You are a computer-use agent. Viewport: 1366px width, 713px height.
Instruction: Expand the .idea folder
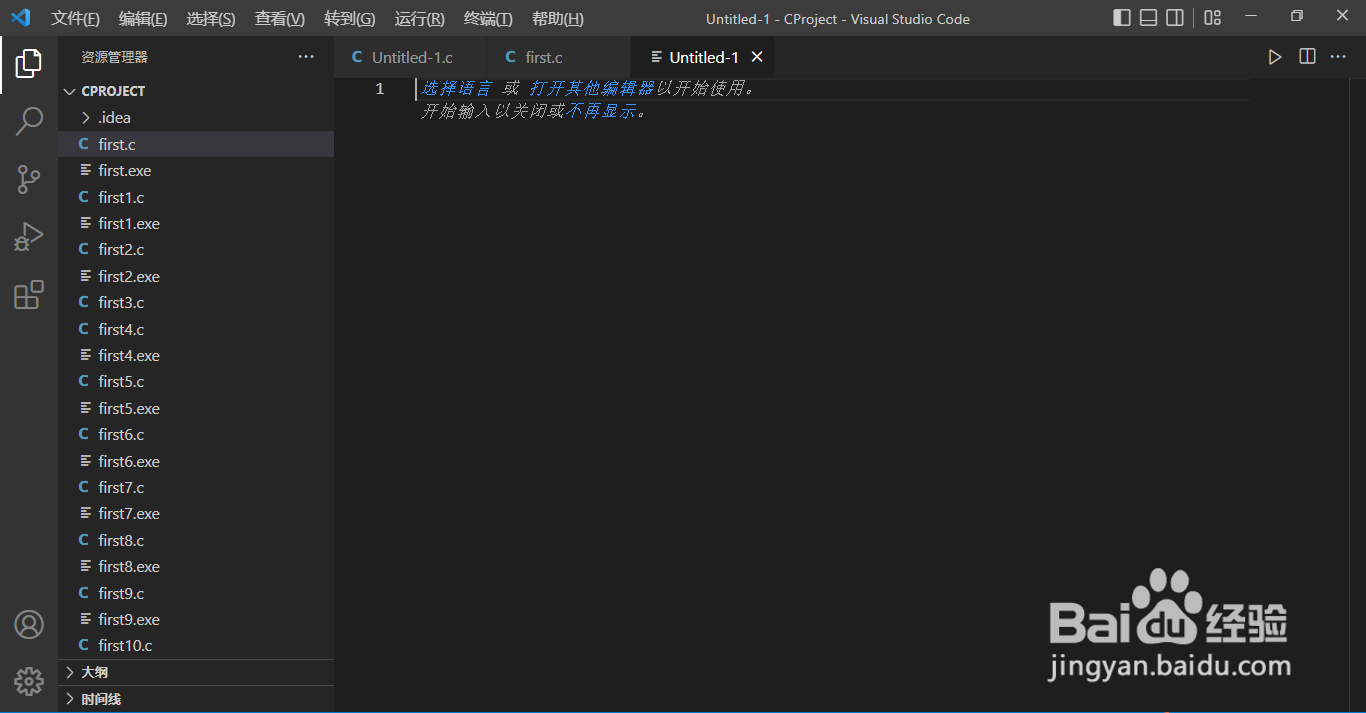196,118
